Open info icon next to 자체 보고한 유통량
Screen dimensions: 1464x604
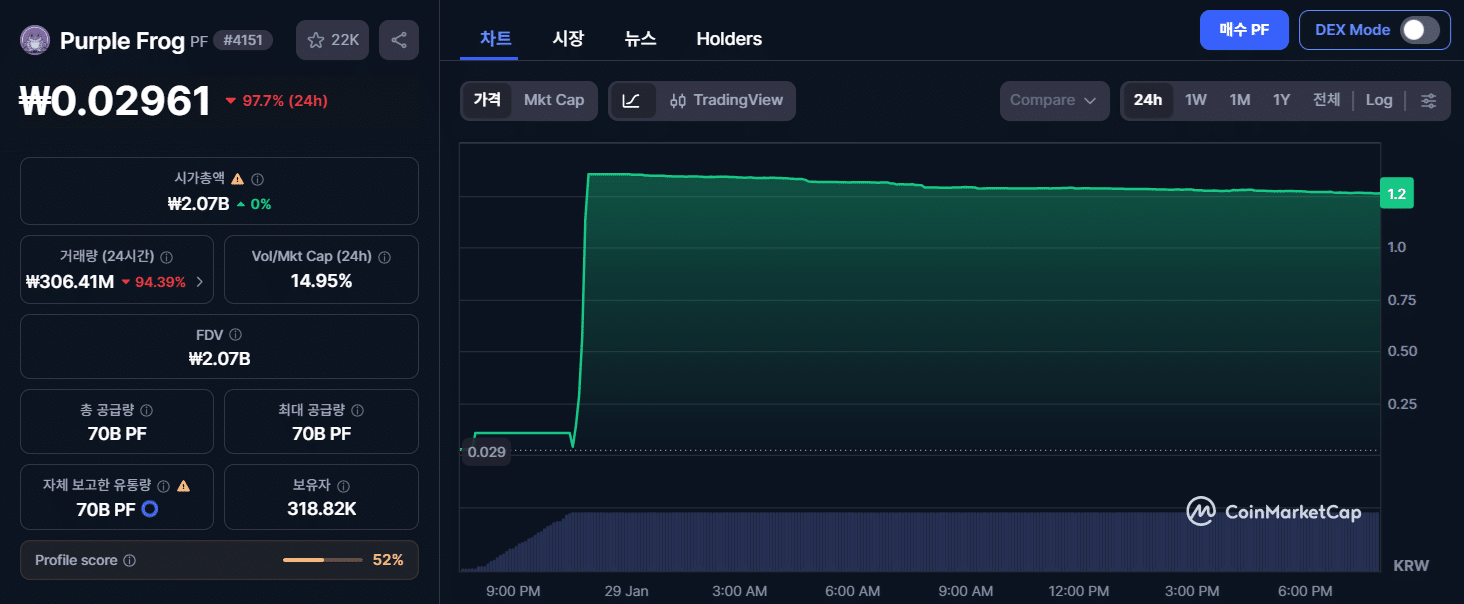(x=164, y=486)
